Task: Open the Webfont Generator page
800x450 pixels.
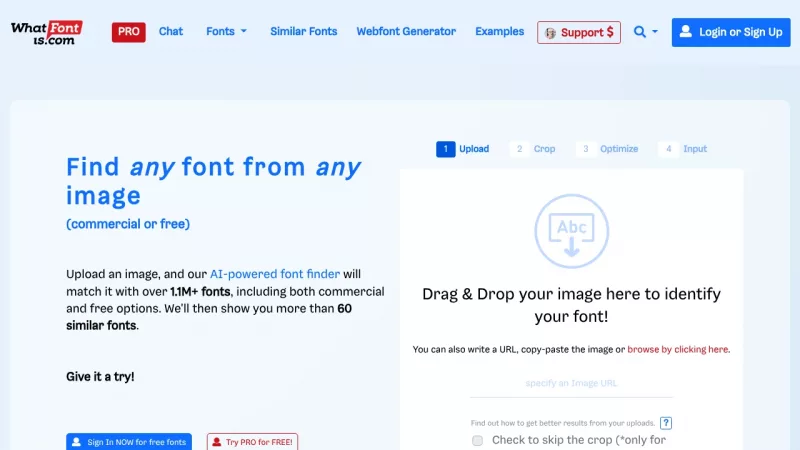Action: coord(406,32)
